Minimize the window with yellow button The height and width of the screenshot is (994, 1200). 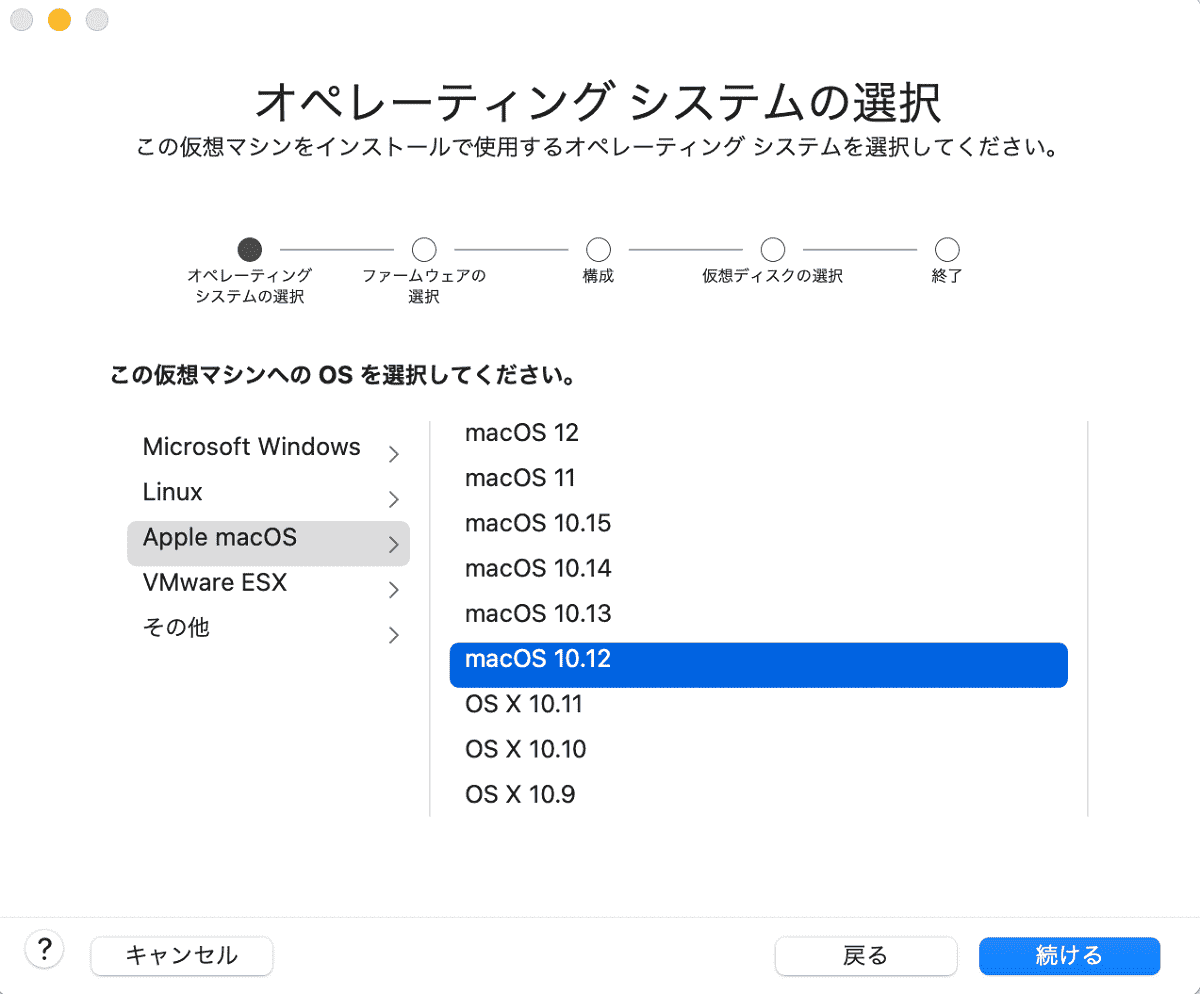[x=59, y=19]
